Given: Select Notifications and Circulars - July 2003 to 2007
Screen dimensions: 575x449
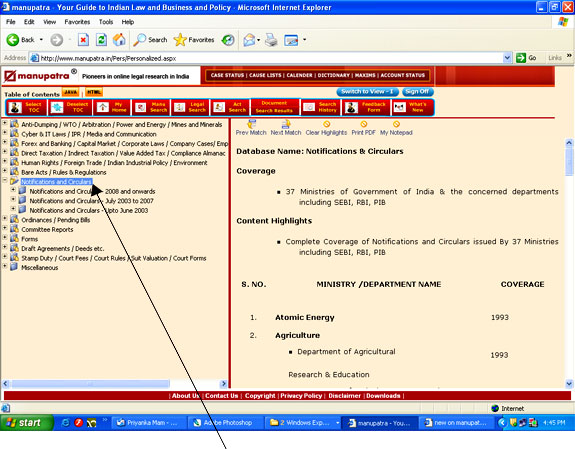Looking at the screenshot, I should (91, 201).
